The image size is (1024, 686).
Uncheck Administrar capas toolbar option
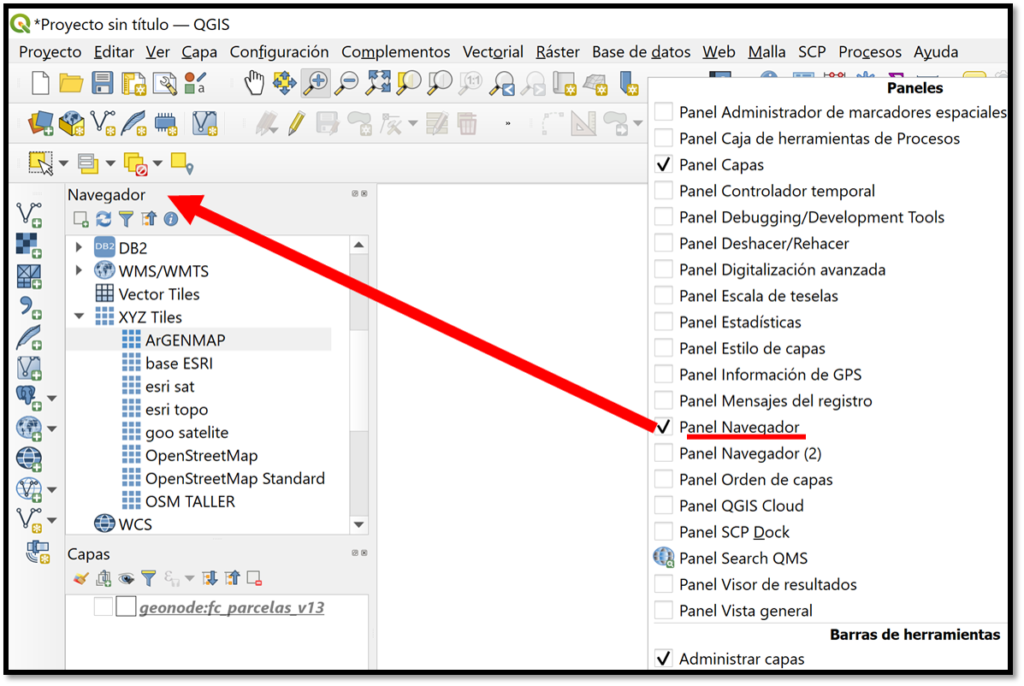664,659
